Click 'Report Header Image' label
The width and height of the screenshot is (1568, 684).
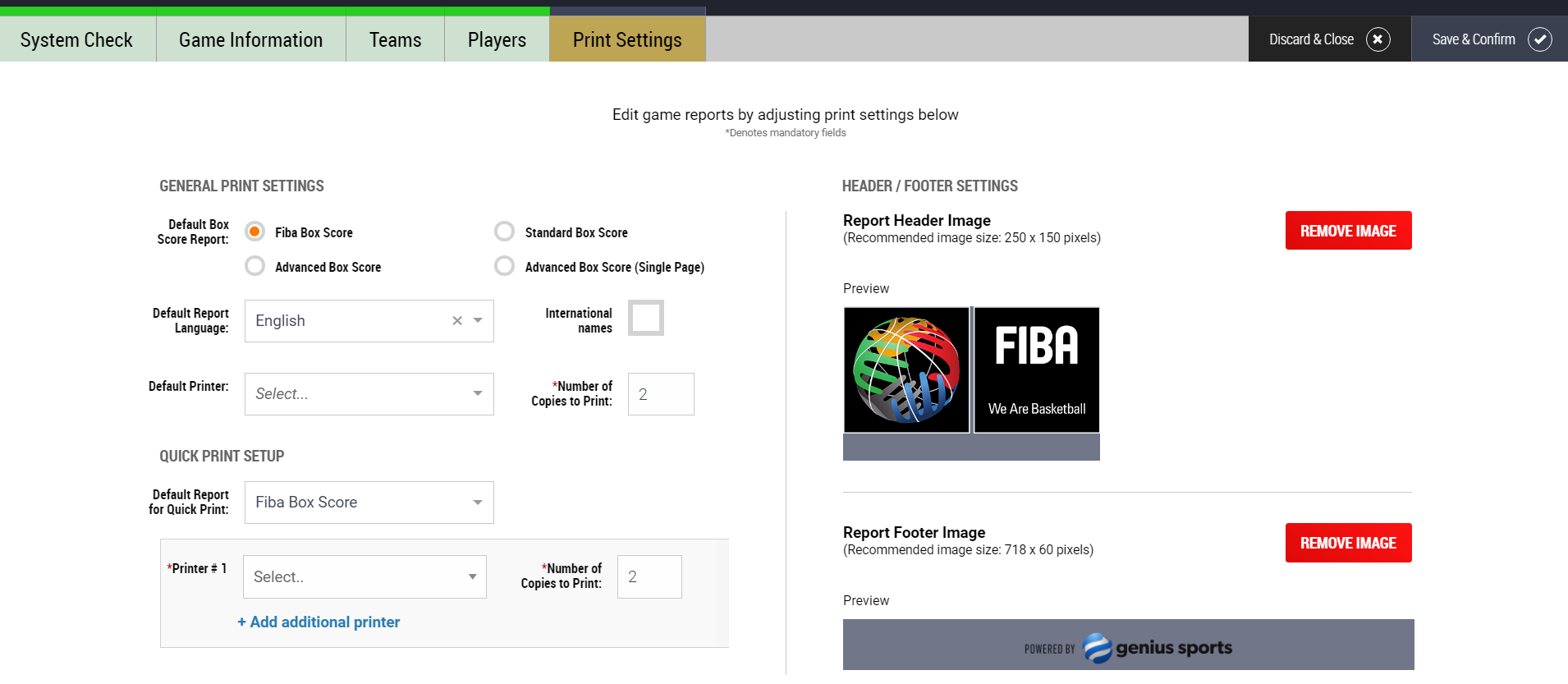pyautogui.click(x=917, y=220)
